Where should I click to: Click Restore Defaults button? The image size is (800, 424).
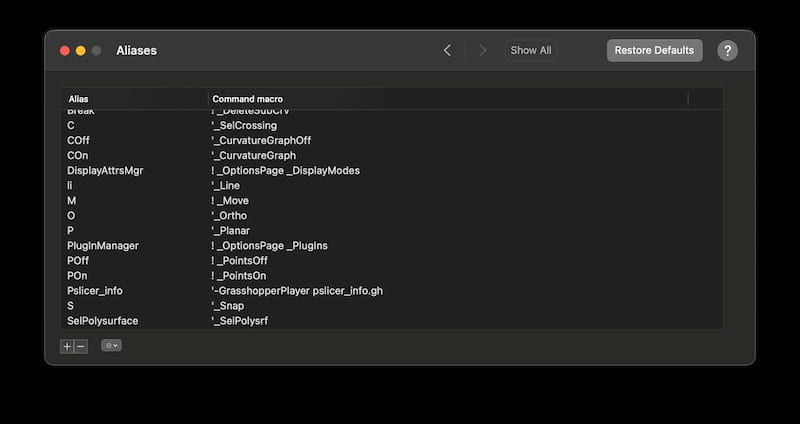(654, 51)
